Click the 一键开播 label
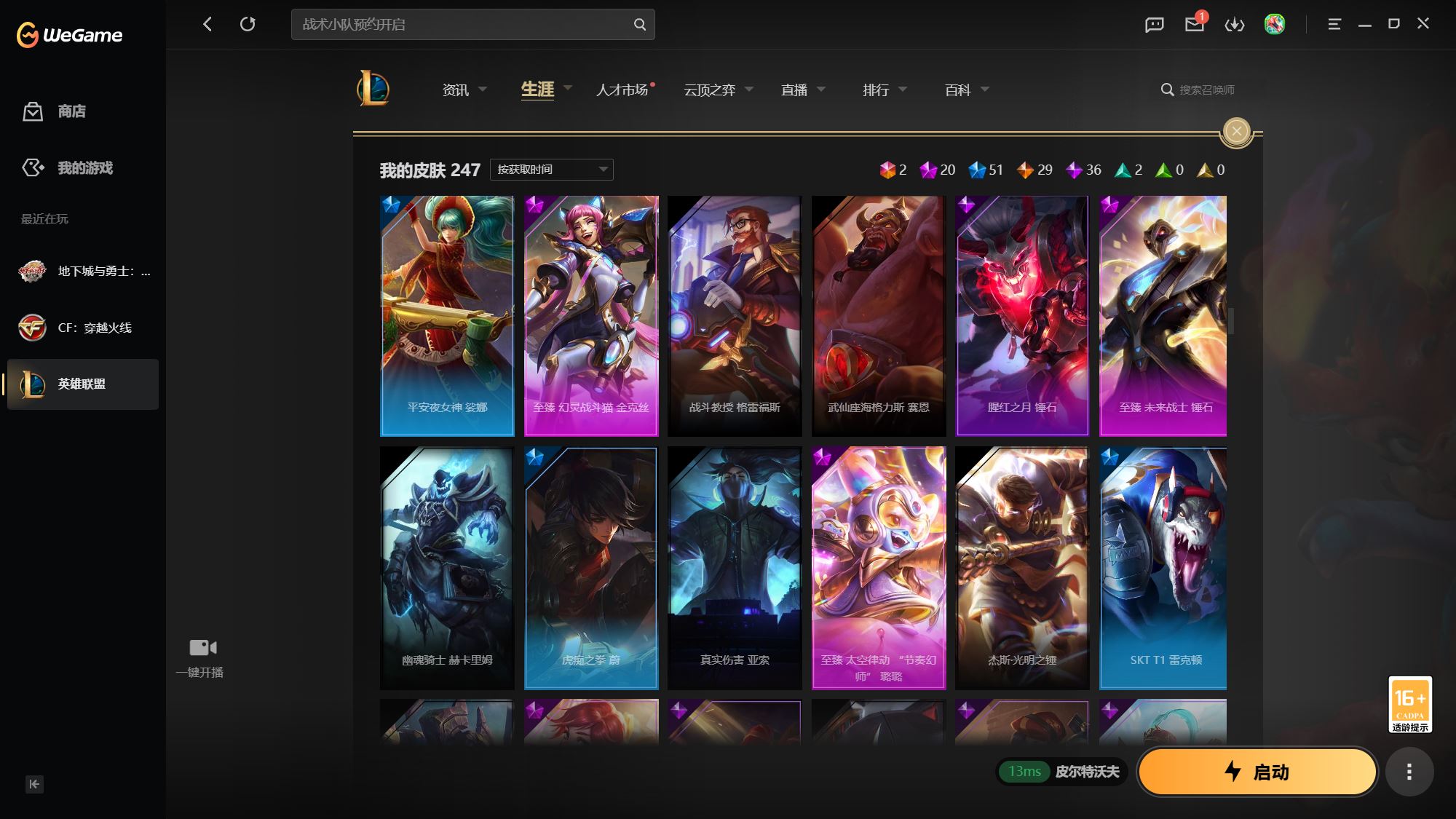 tap(199, 673)
